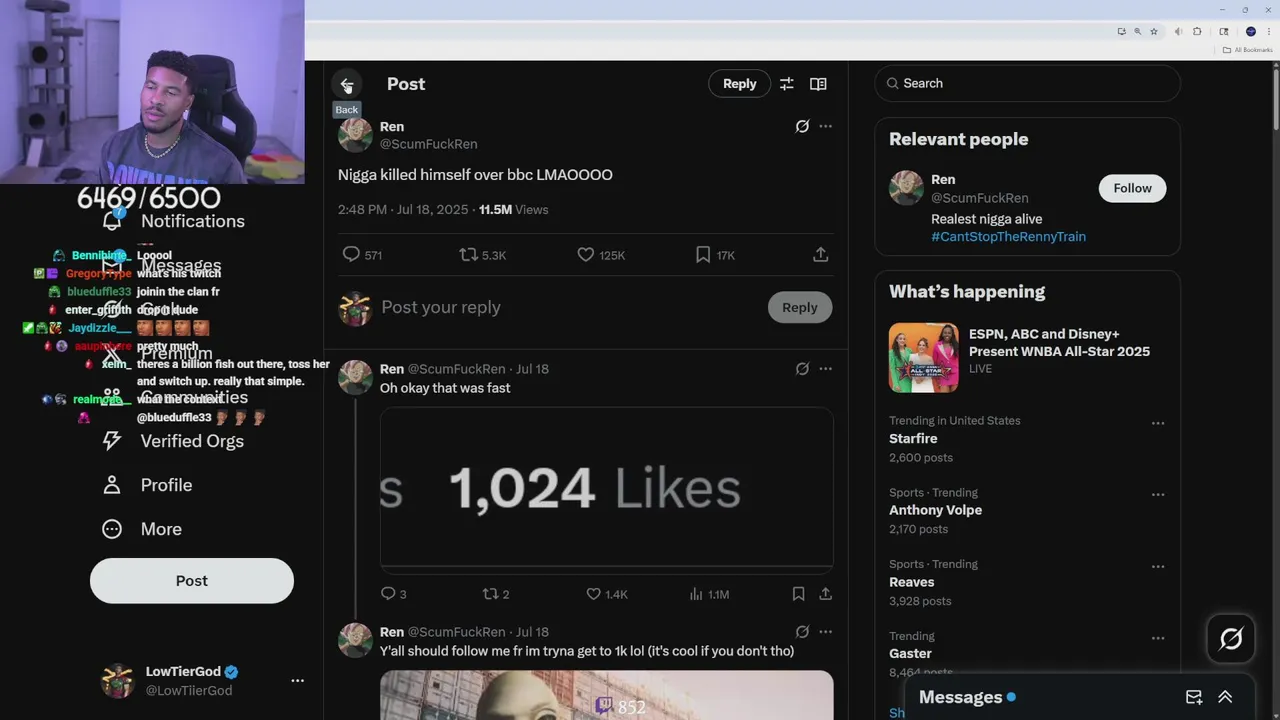This screenshot has width=1280, height=720.
Task: Click the Verified Orgs lightning icon
Action: [x=112, y=441]
